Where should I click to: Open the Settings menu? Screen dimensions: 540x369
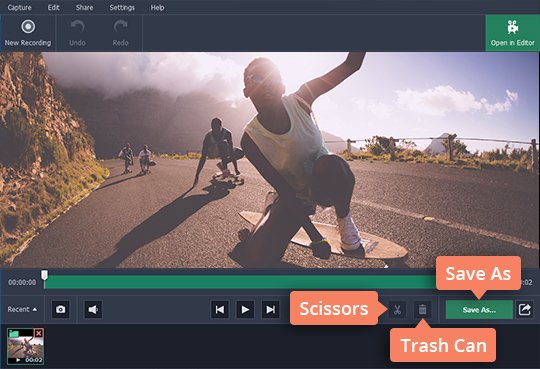[x=122, y=7]
